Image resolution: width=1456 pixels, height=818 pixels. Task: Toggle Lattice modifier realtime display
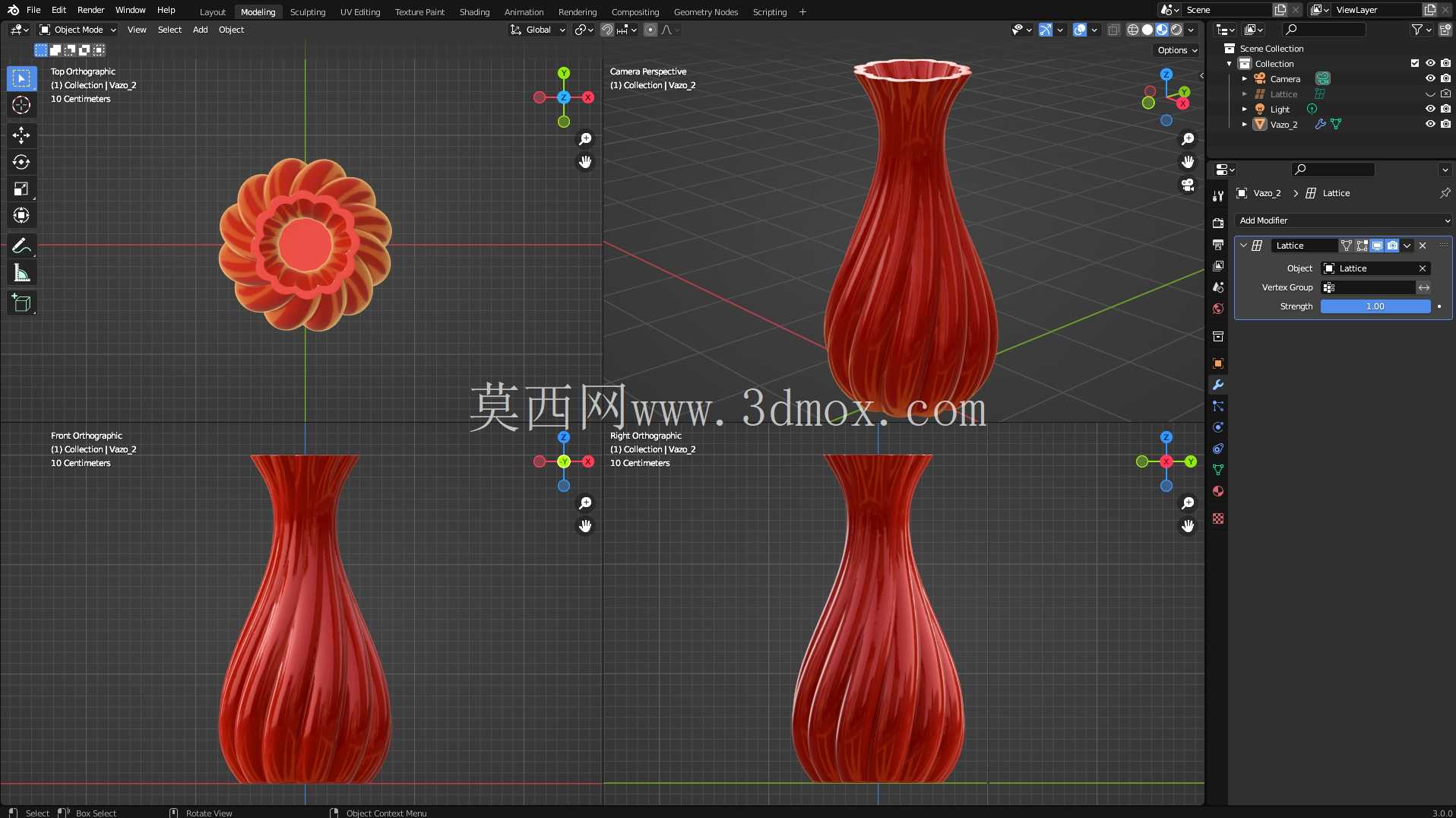pyautogui.click(x=1377, y=246)
